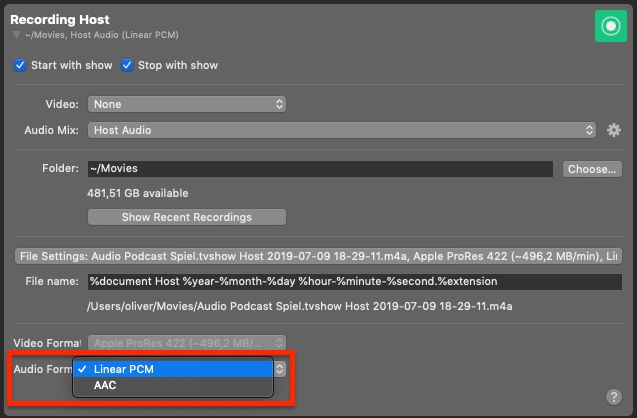This screenshot has height=418, width=637.
Task: Click the Recording Host title
Action: [60, 19]
